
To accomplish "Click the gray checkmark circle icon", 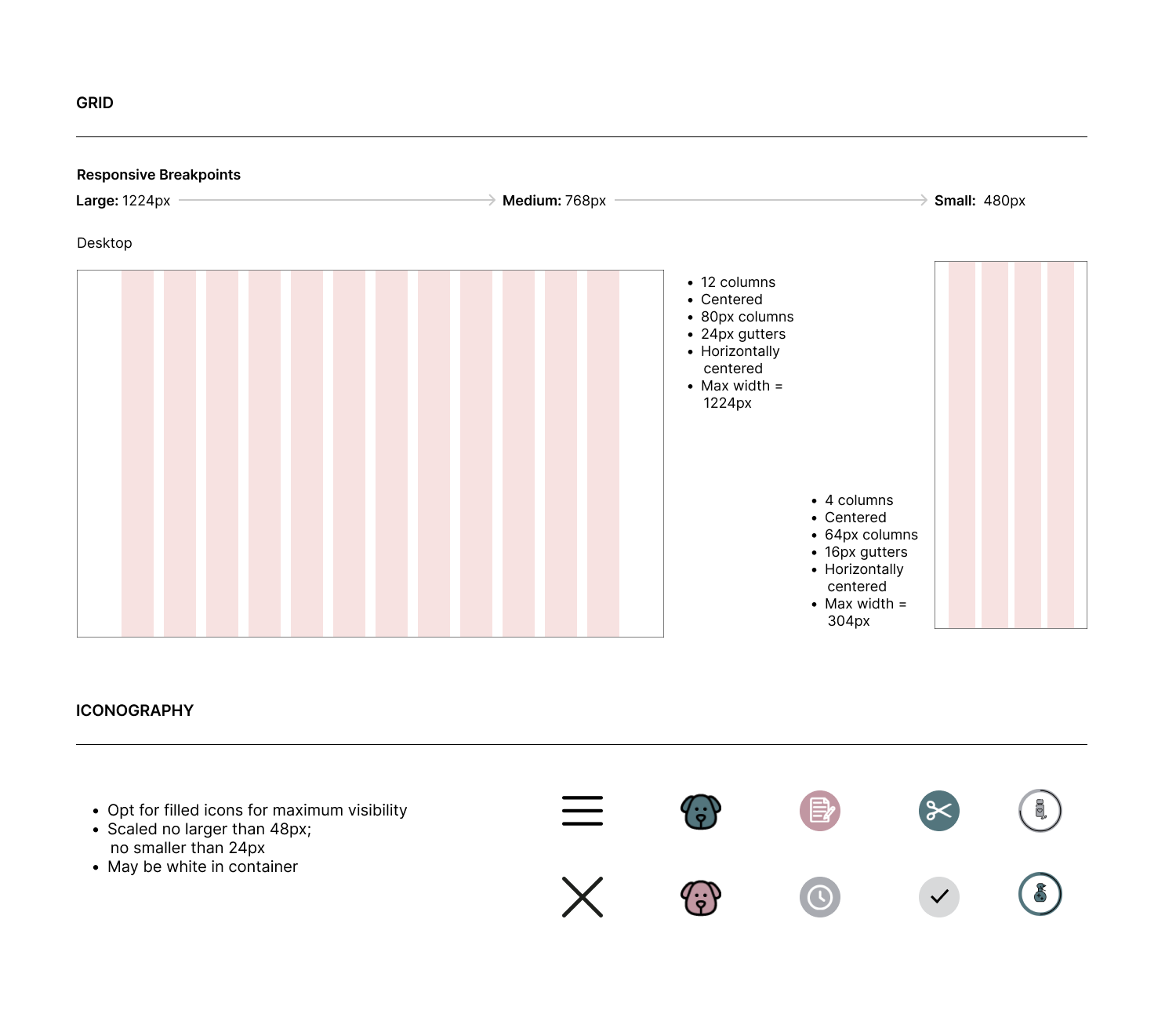I will pos(939,897).
